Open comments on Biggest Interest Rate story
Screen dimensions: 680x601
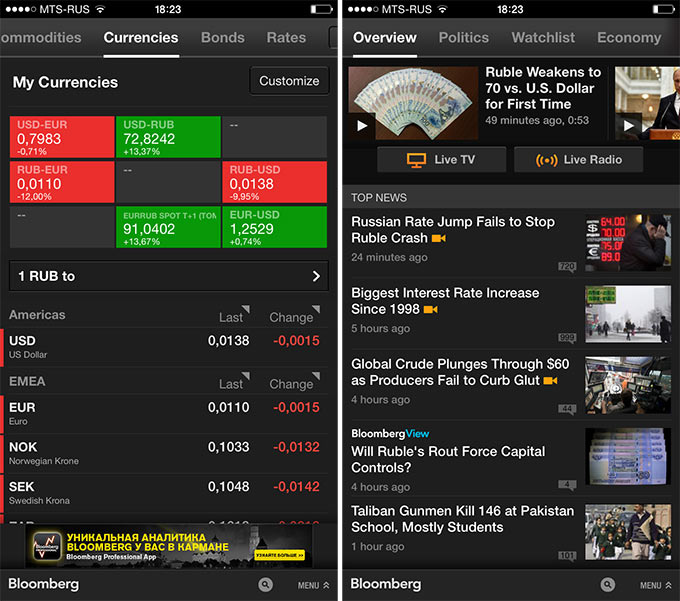567,338
